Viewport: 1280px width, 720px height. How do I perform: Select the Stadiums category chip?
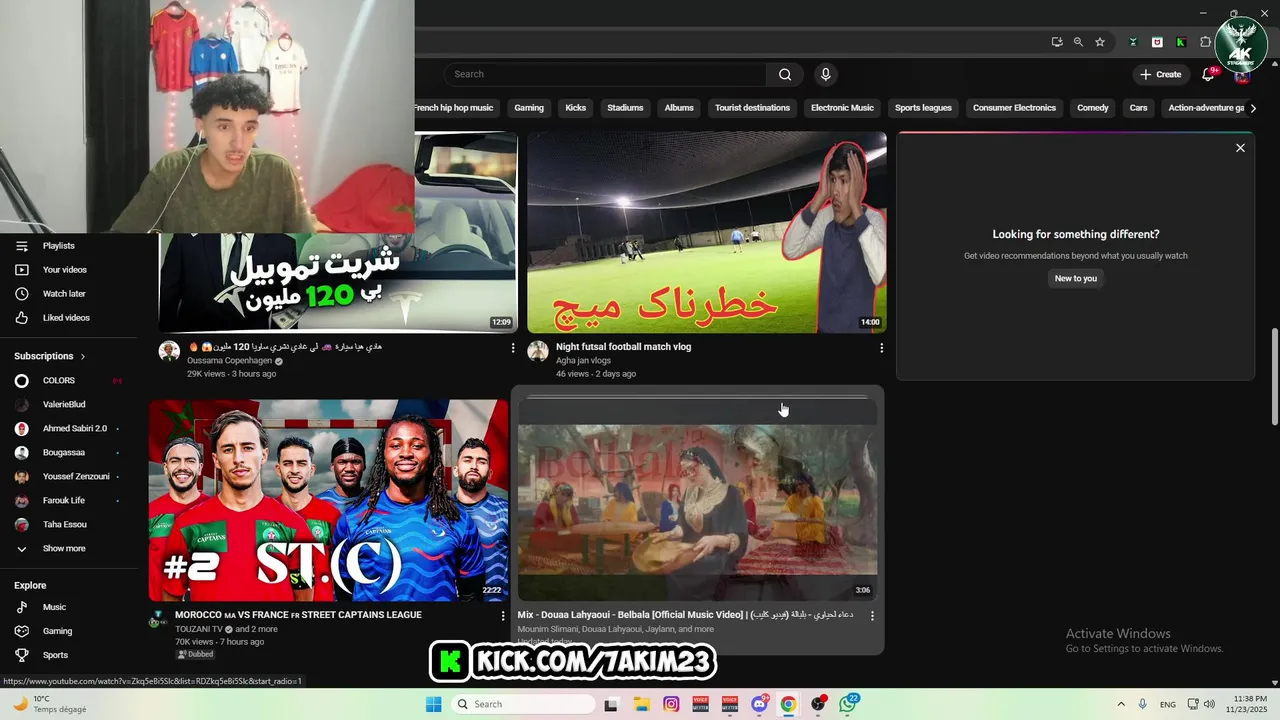point(625,108)
